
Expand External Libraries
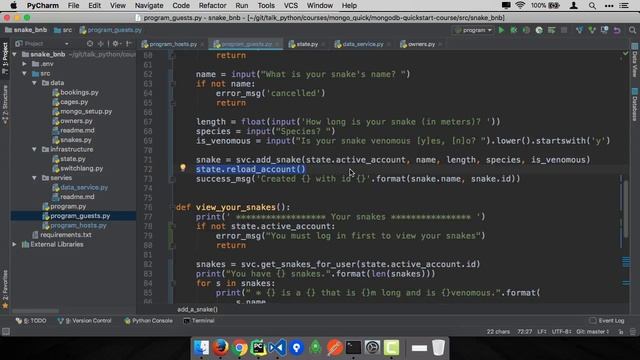15,244
